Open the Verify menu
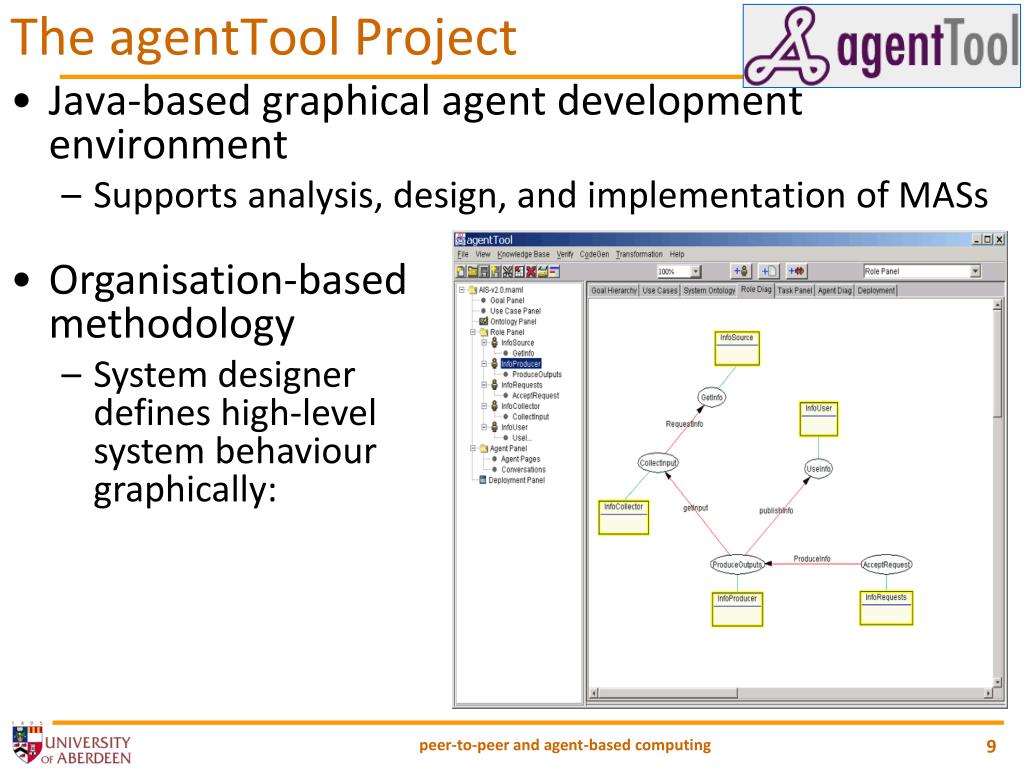Image resolution: width=1024 pixels, height=768 pixels. point(565,254)
